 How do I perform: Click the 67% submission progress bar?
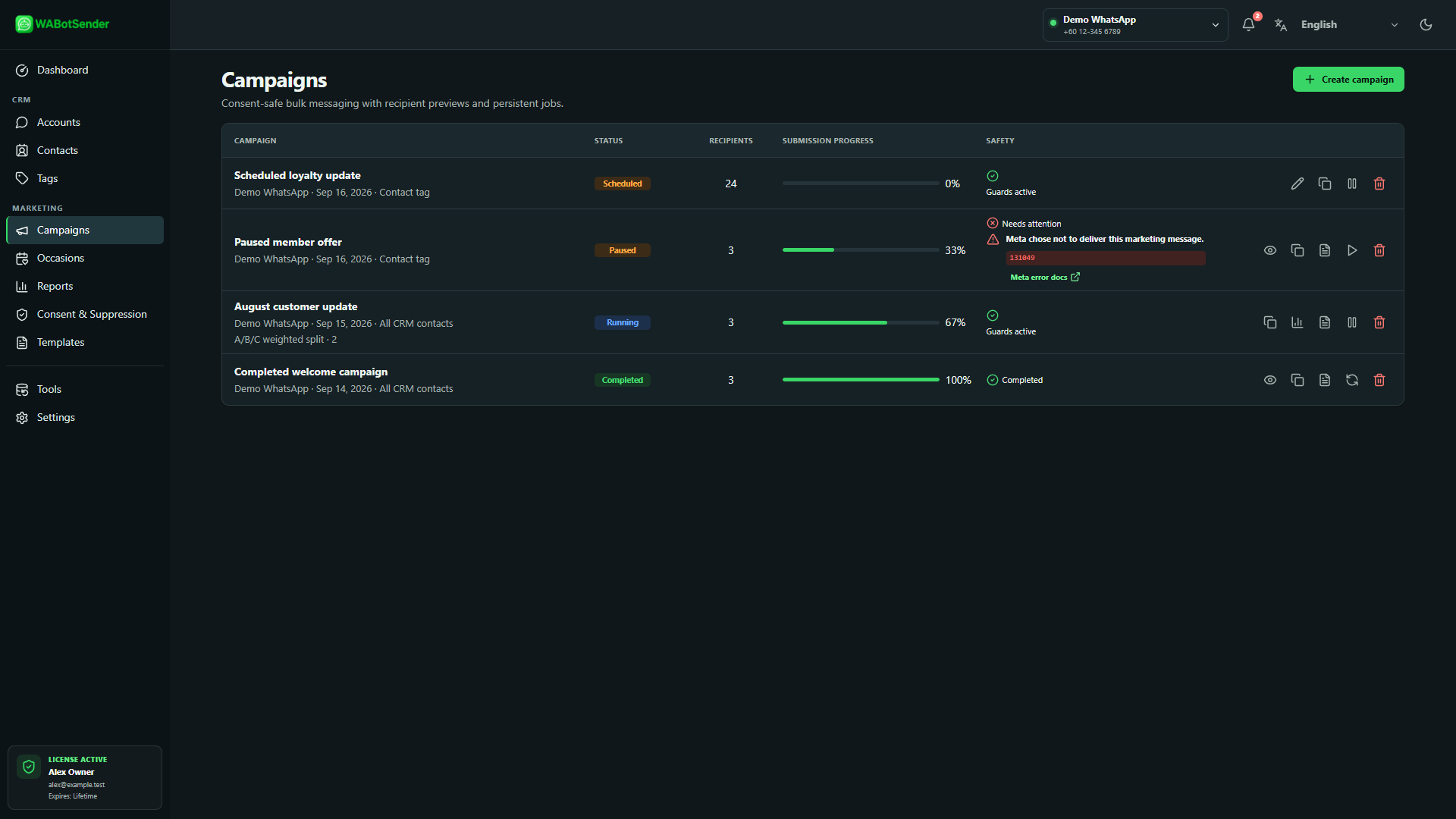tap(861, 322)
